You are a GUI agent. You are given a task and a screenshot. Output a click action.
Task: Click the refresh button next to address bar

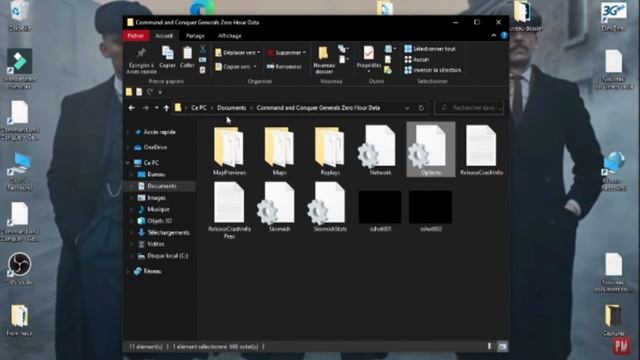pos(421,108)
